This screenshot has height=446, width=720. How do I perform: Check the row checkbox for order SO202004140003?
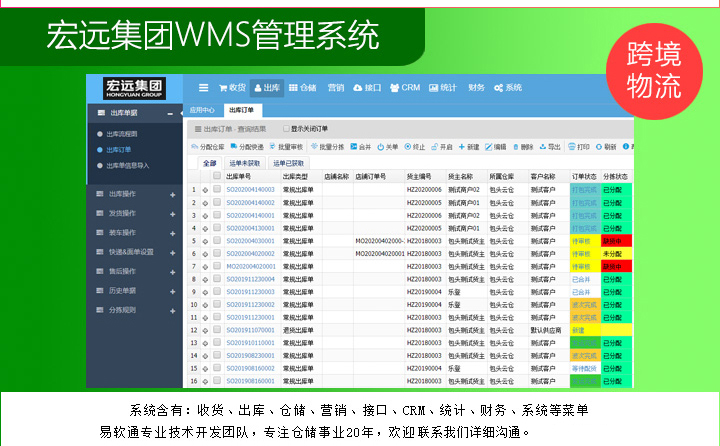coord(217,189)
